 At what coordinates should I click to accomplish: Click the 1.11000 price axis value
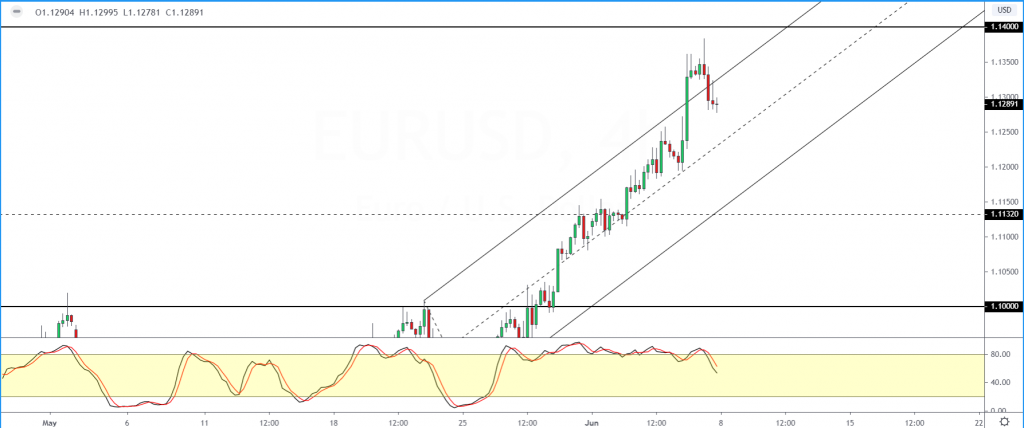coord(1002,237)
